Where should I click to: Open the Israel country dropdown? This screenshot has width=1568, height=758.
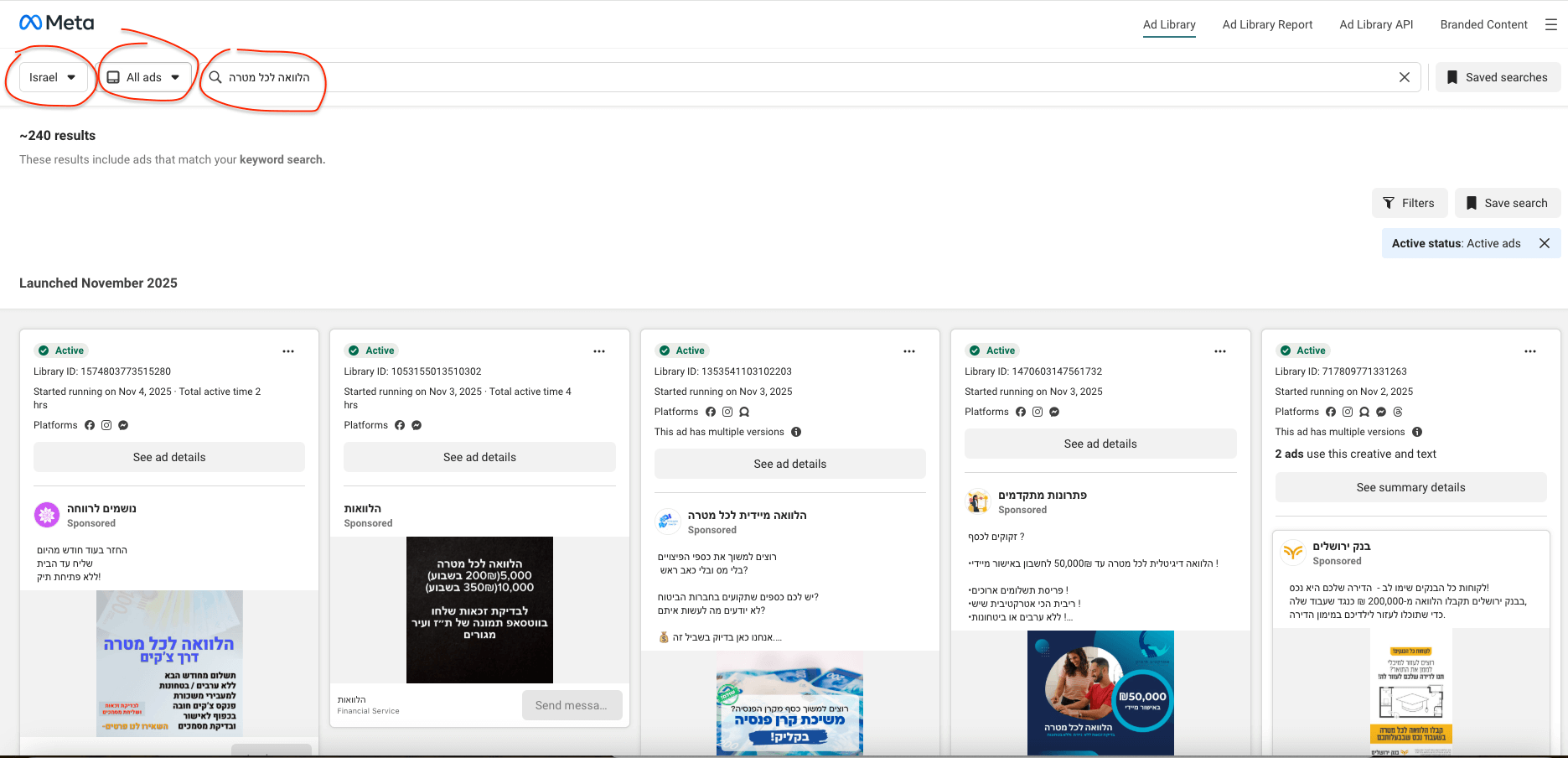tap(51, 76)
